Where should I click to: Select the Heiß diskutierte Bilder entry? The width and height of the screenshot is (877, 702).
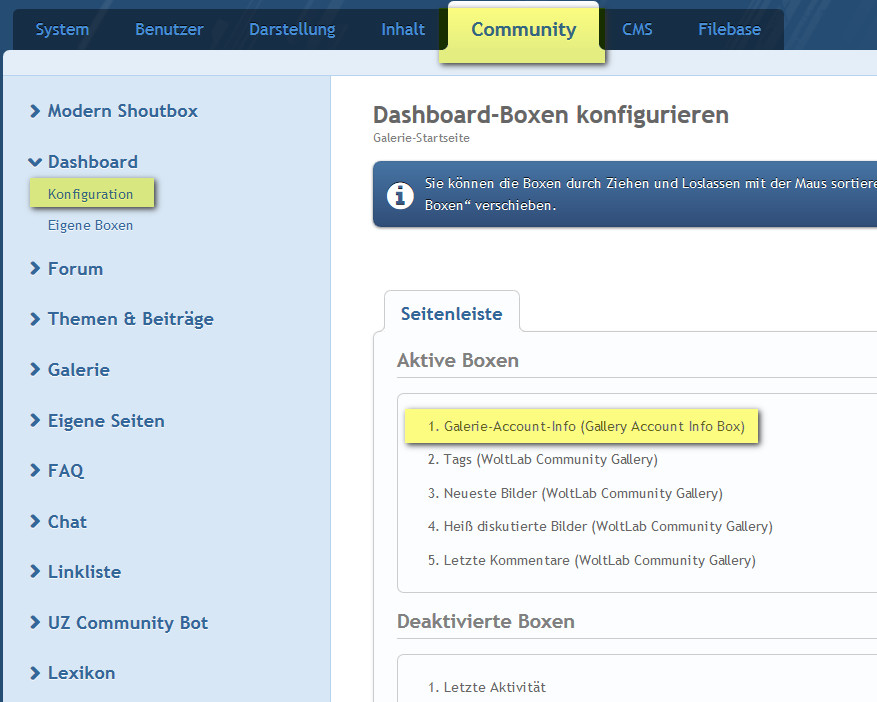point(600,526)
